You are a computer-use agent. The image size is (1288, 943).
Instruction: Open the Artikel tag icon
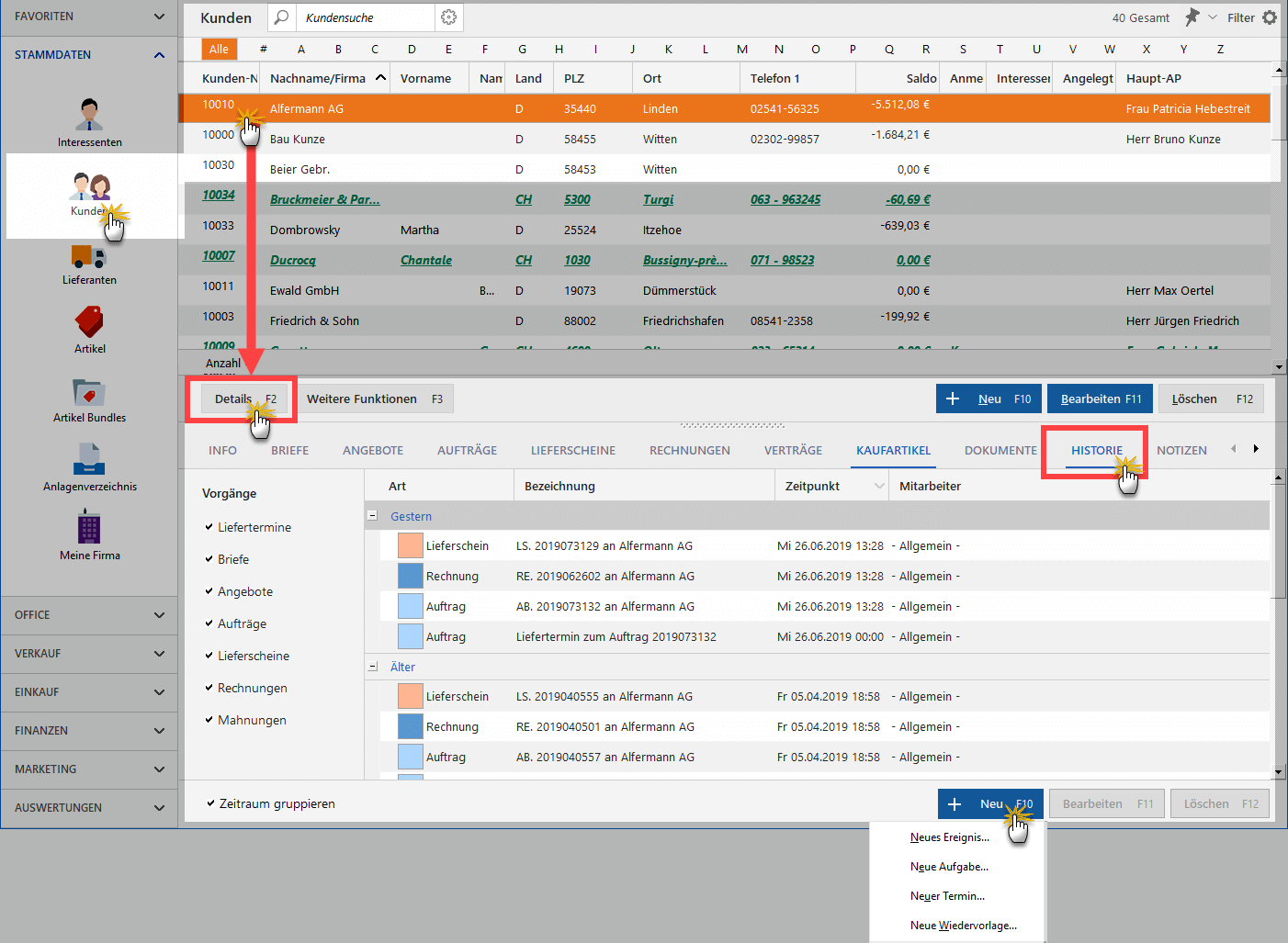click(x=89, y=322)
